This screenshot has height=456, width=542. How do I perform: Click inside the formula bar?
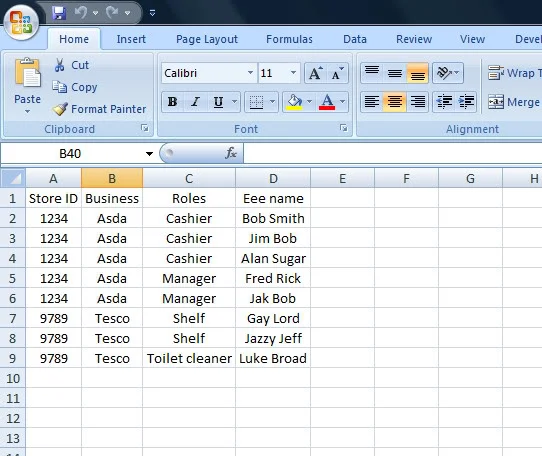click(393, 153)
